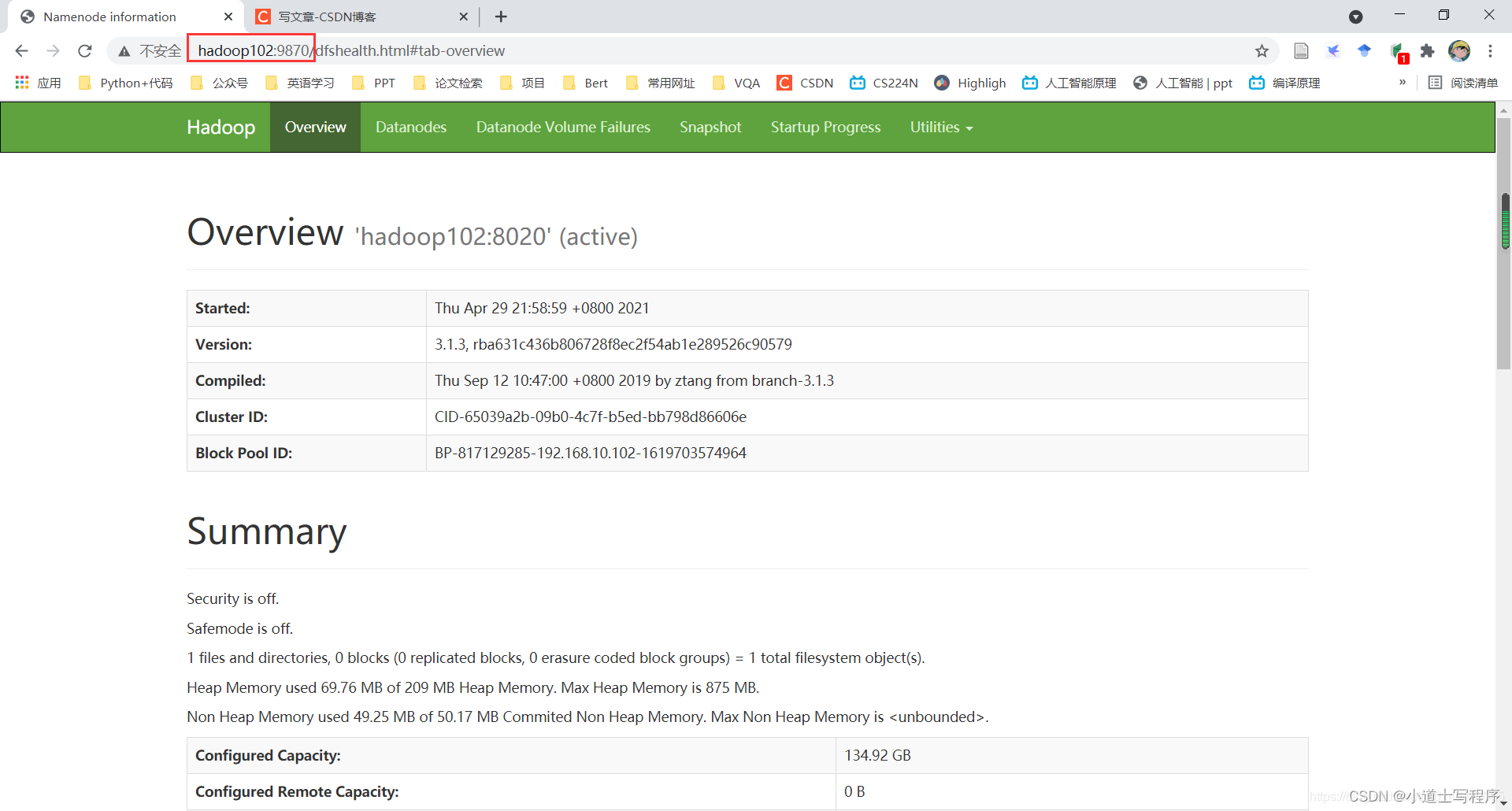Open a new browser tab with plus button
Screen dimensions: 1512x811
click(501, 17)
